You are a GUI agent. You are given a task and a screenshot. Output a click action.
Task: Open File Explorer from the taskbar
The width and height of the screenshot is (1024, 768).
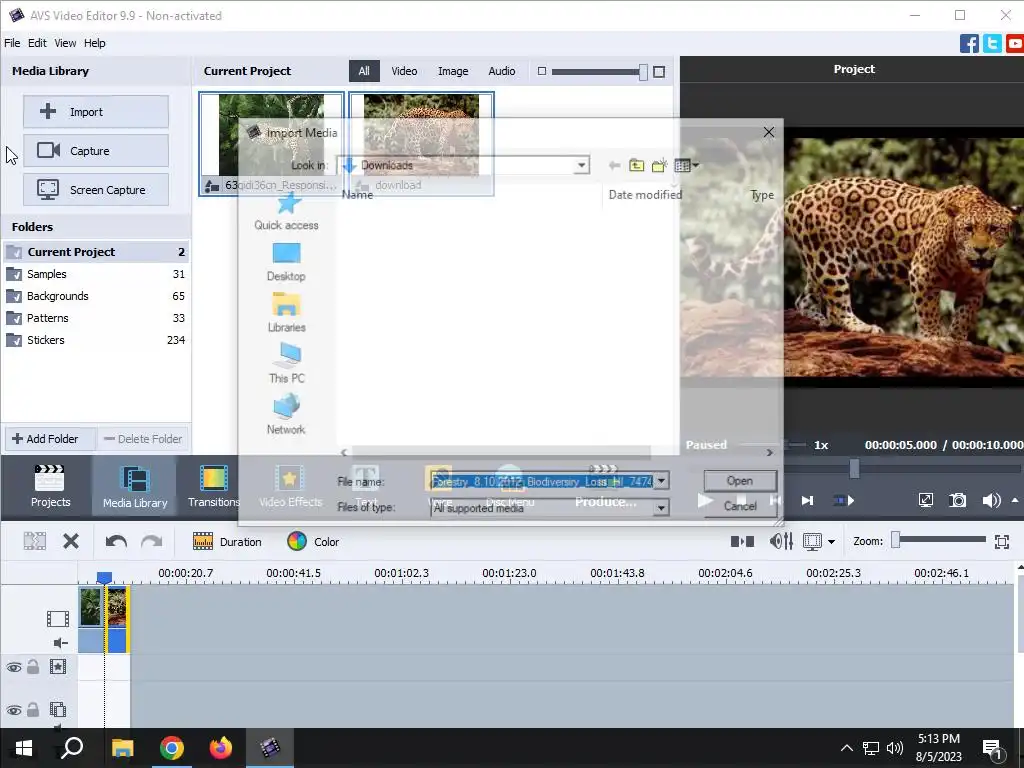coord(122,748)
